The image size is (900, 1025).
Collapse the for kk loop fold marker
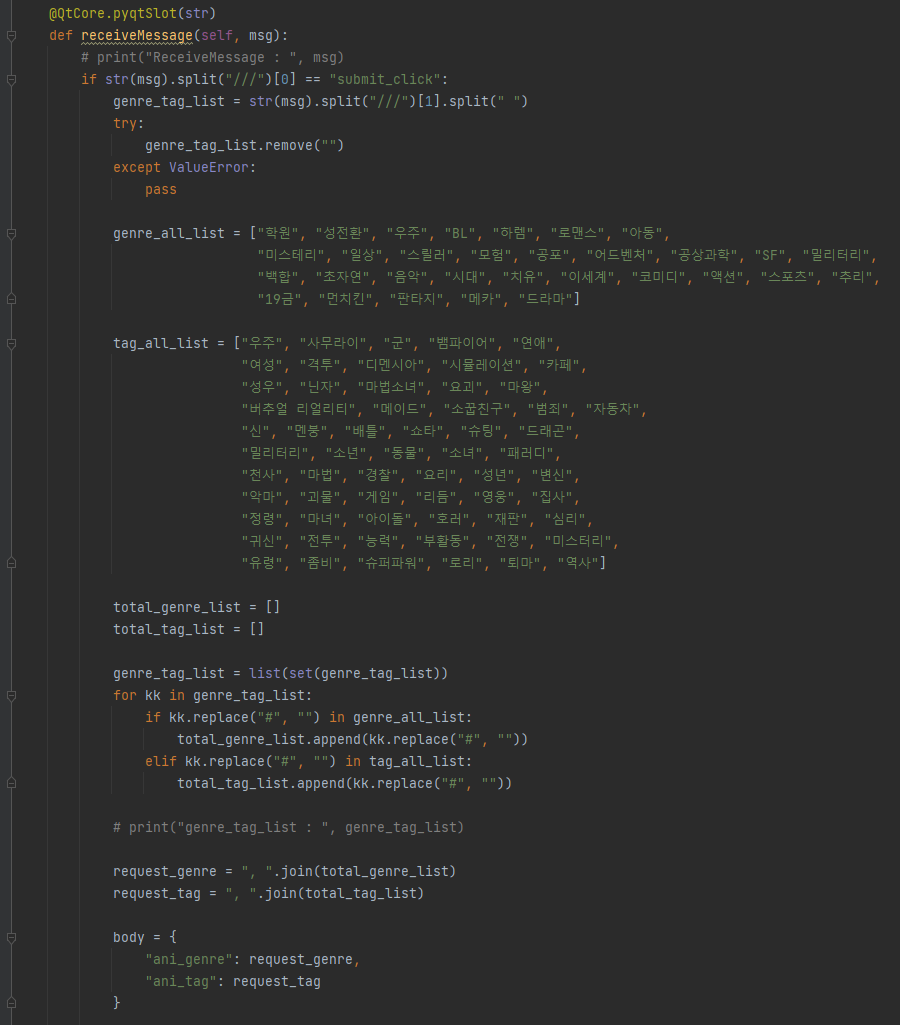click(x=11, y=696)
